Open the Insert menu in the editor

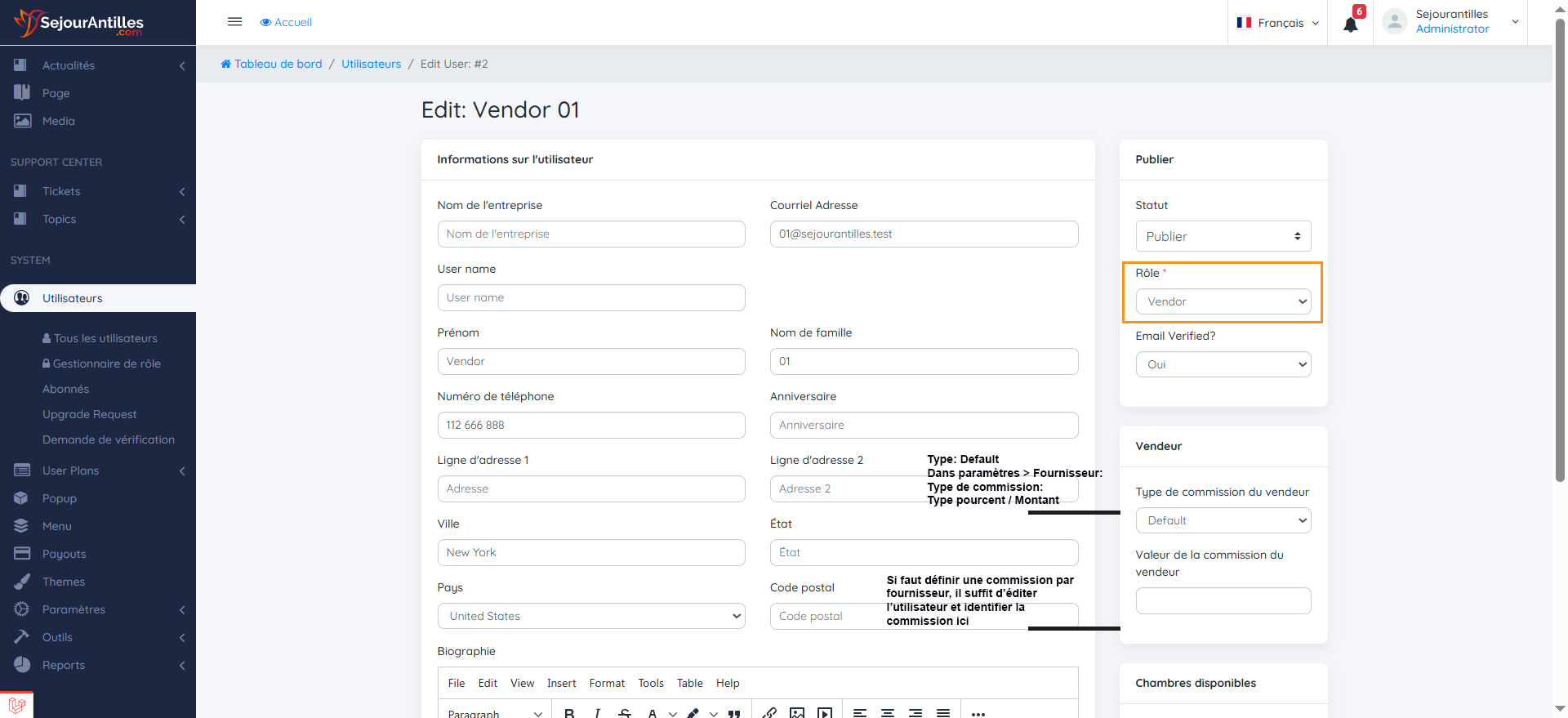pos(561,683)
